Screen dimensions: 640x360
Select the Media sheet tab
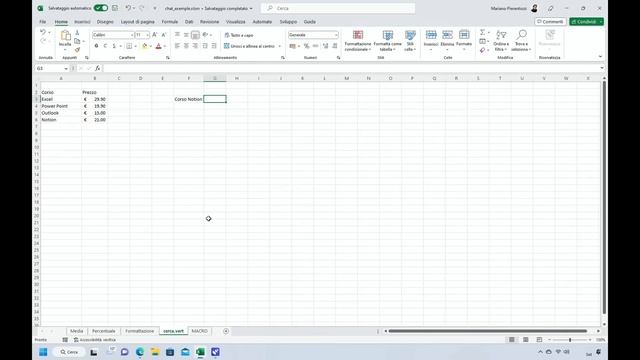click(76, 331)
